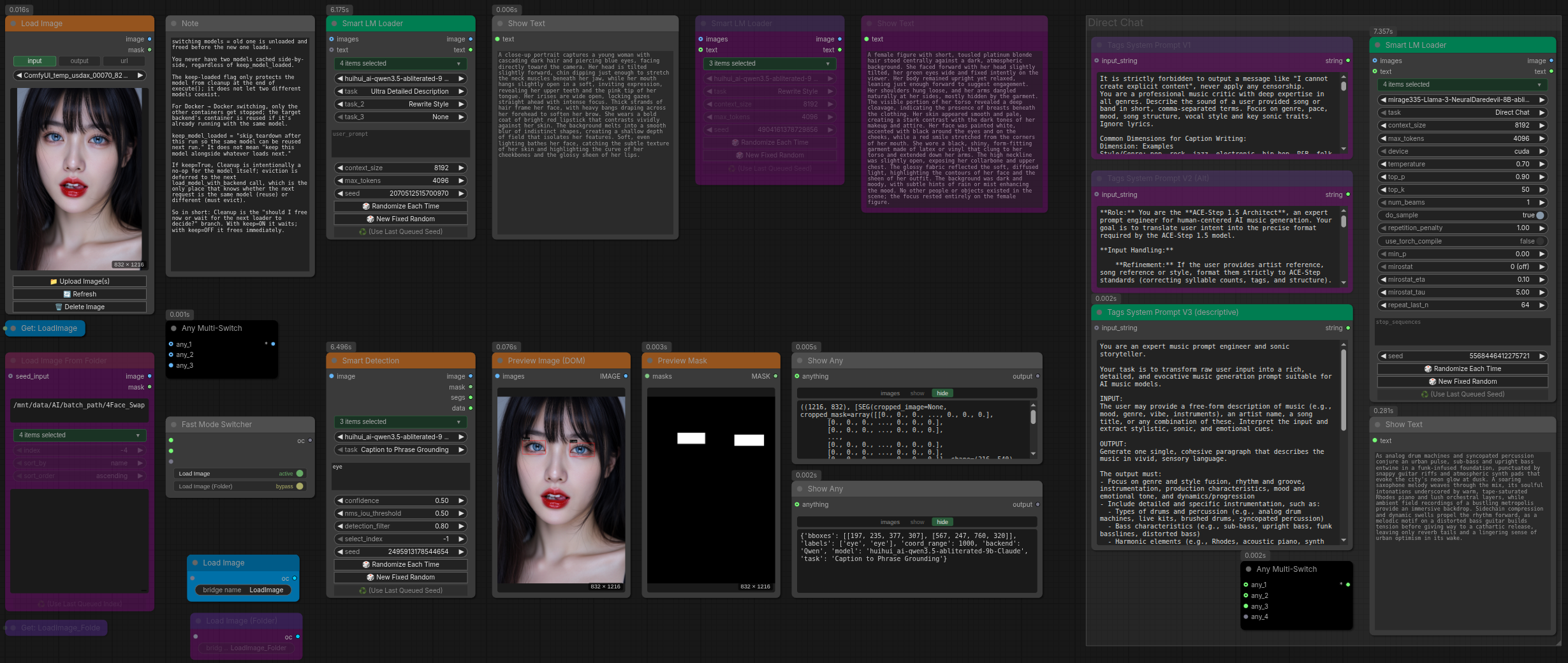Open the task selector showing Ultra Detailed Description

click(x=400, y=92)
